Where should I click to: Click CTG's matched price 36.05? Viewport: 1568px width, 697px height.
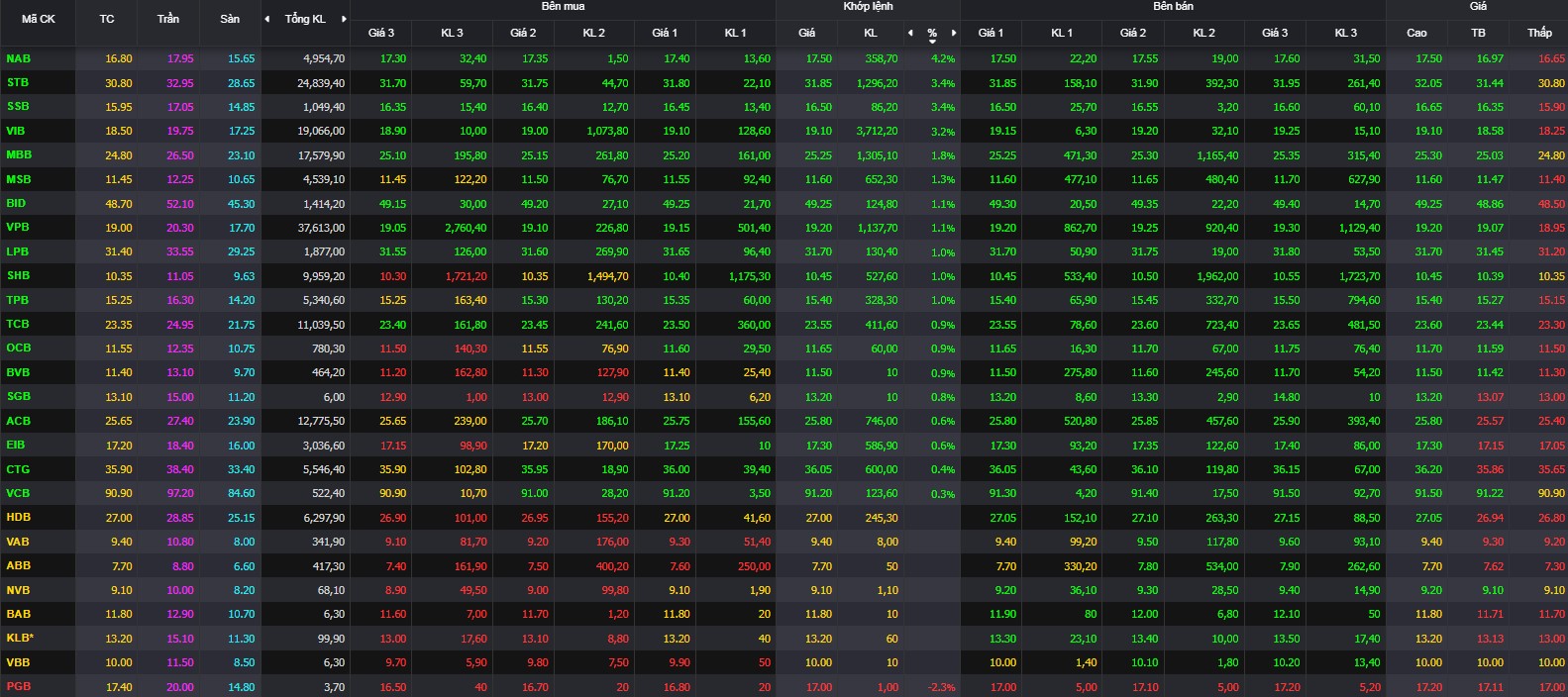click(818, 469)
